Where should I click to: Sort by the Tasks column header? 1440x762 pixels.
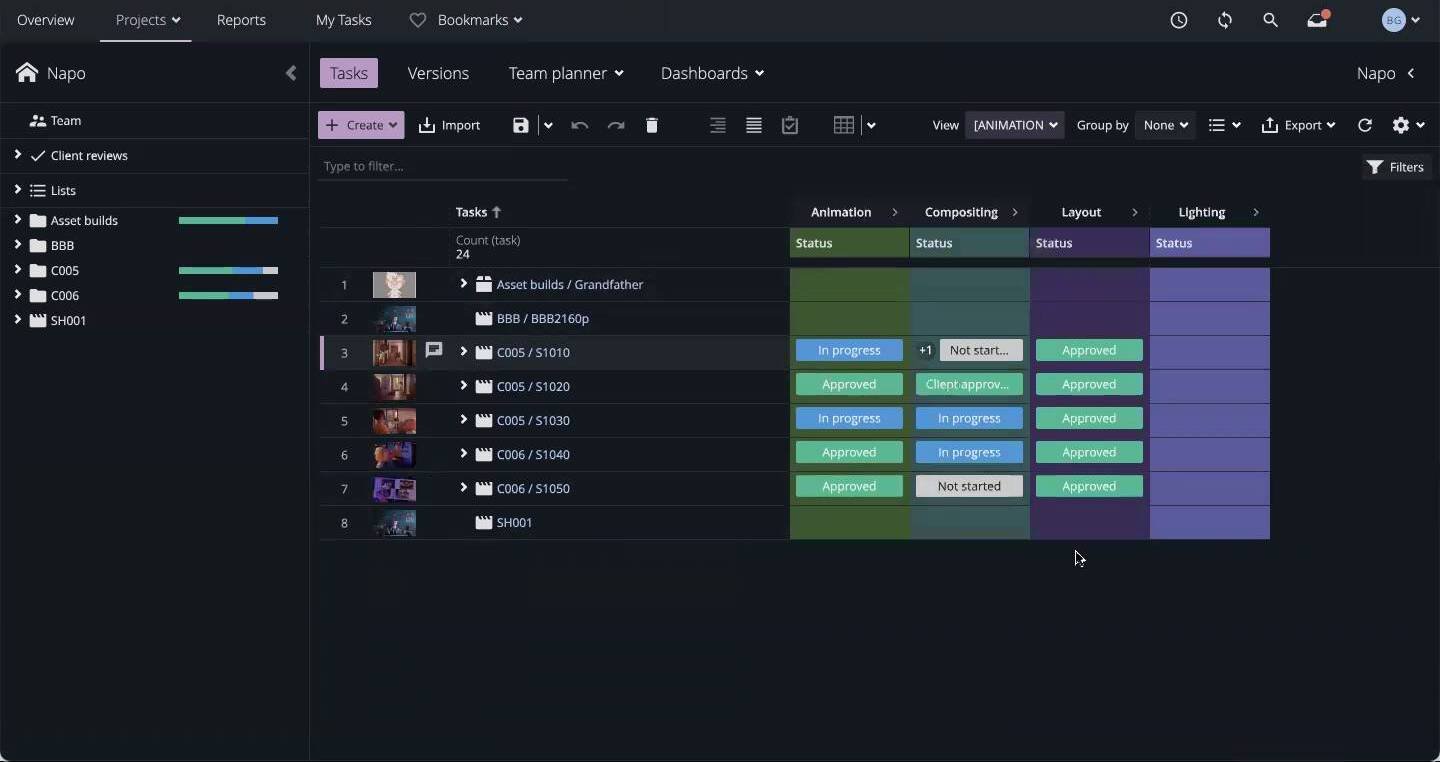click(x=478, y=212)
